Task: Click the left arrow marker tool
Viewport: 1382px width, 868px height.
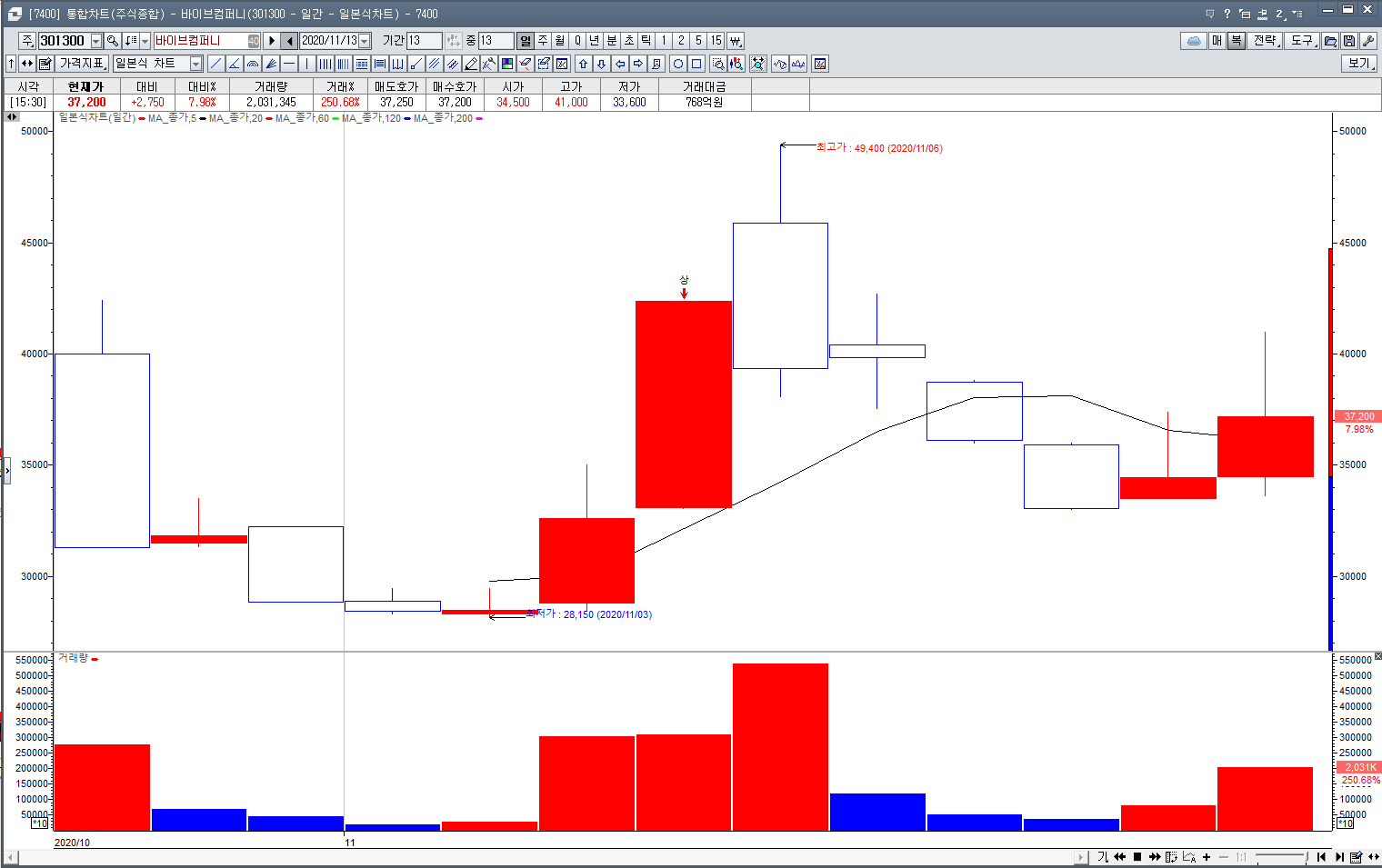Action: click(620, 64)
